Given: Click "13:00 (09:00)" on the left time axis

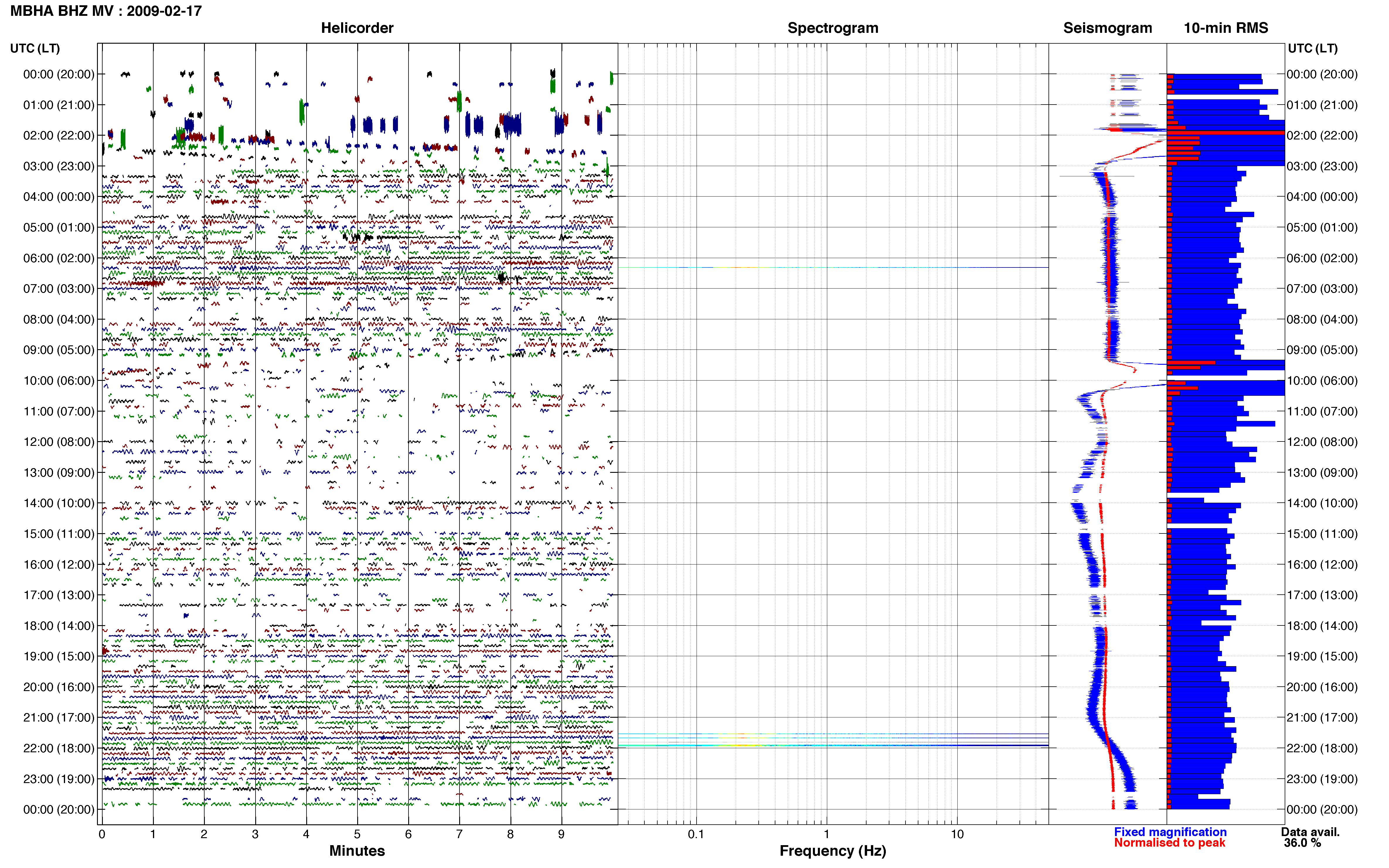Looking at the screenshot, I should click(x=59, y=473).
